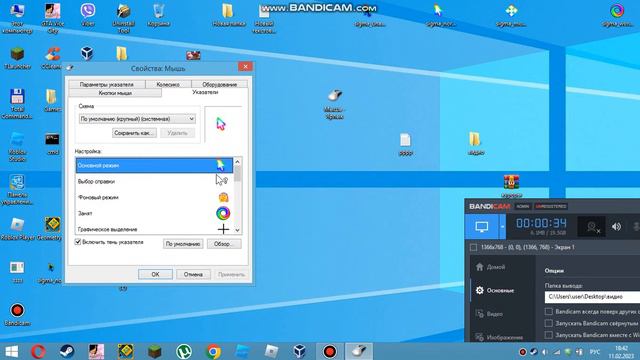Open Windows Start button

click(x=11, y=351)
